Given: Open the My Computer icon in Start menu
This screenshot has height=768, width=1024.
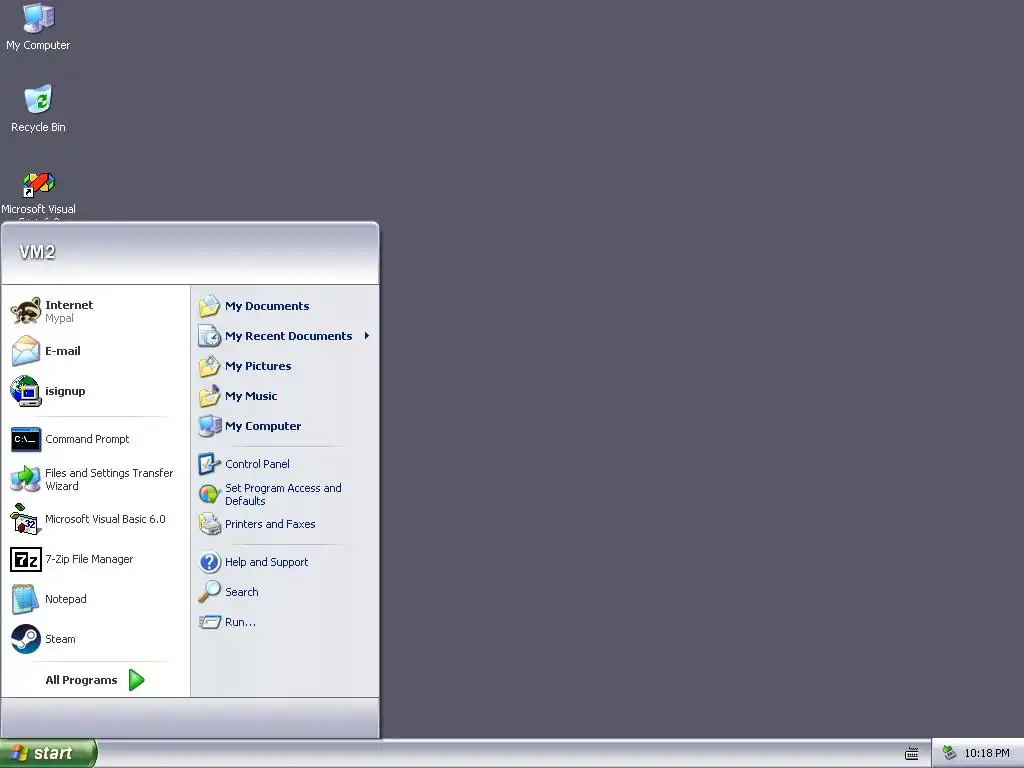Looking at the screenshot, I should (x=210, y=426).
